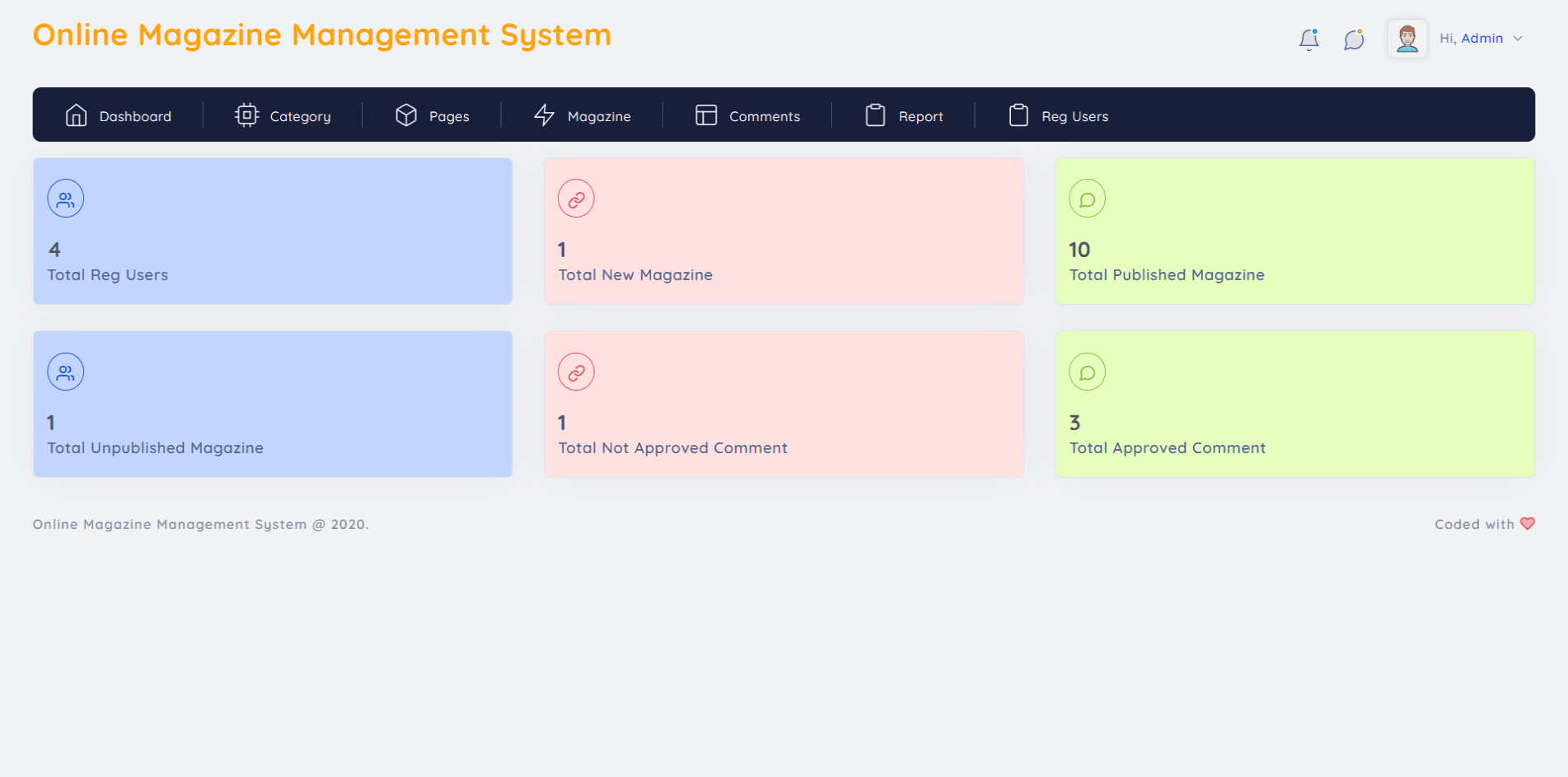Screen dimensions: 1568x777
Task: Select the Category chip icon in the navbar
Action: (246, 115)
